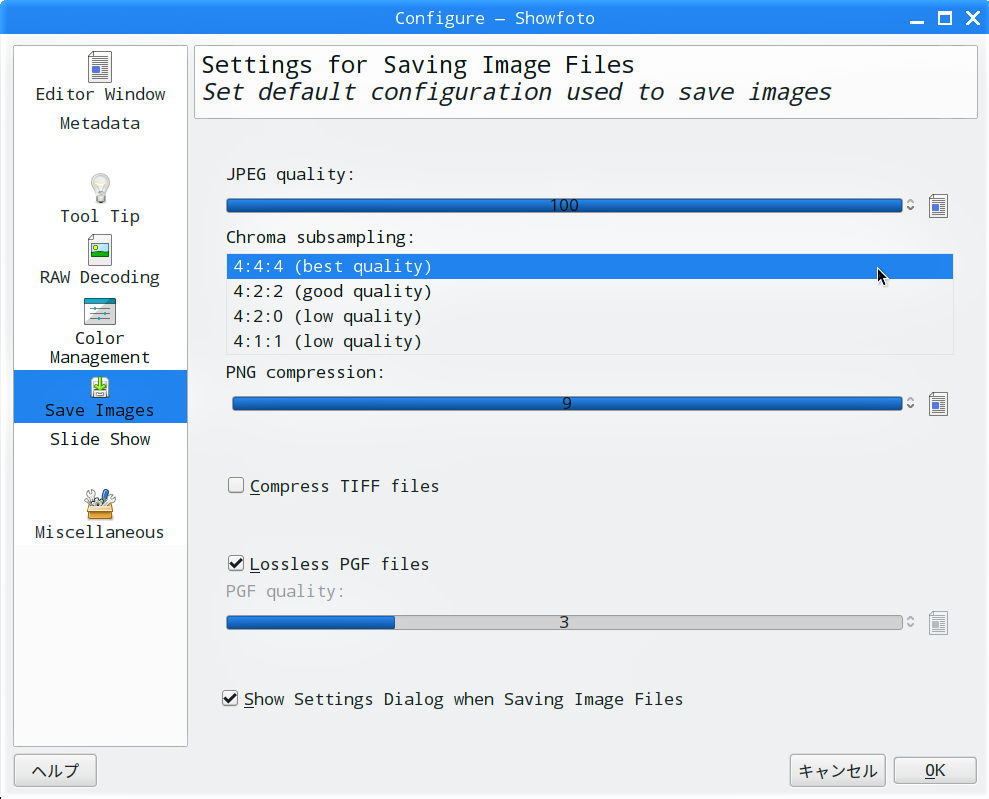Click the 'PGF quality:' label
Image resolution: width=989 pixels, height=799 pixels.
[285, 591]
